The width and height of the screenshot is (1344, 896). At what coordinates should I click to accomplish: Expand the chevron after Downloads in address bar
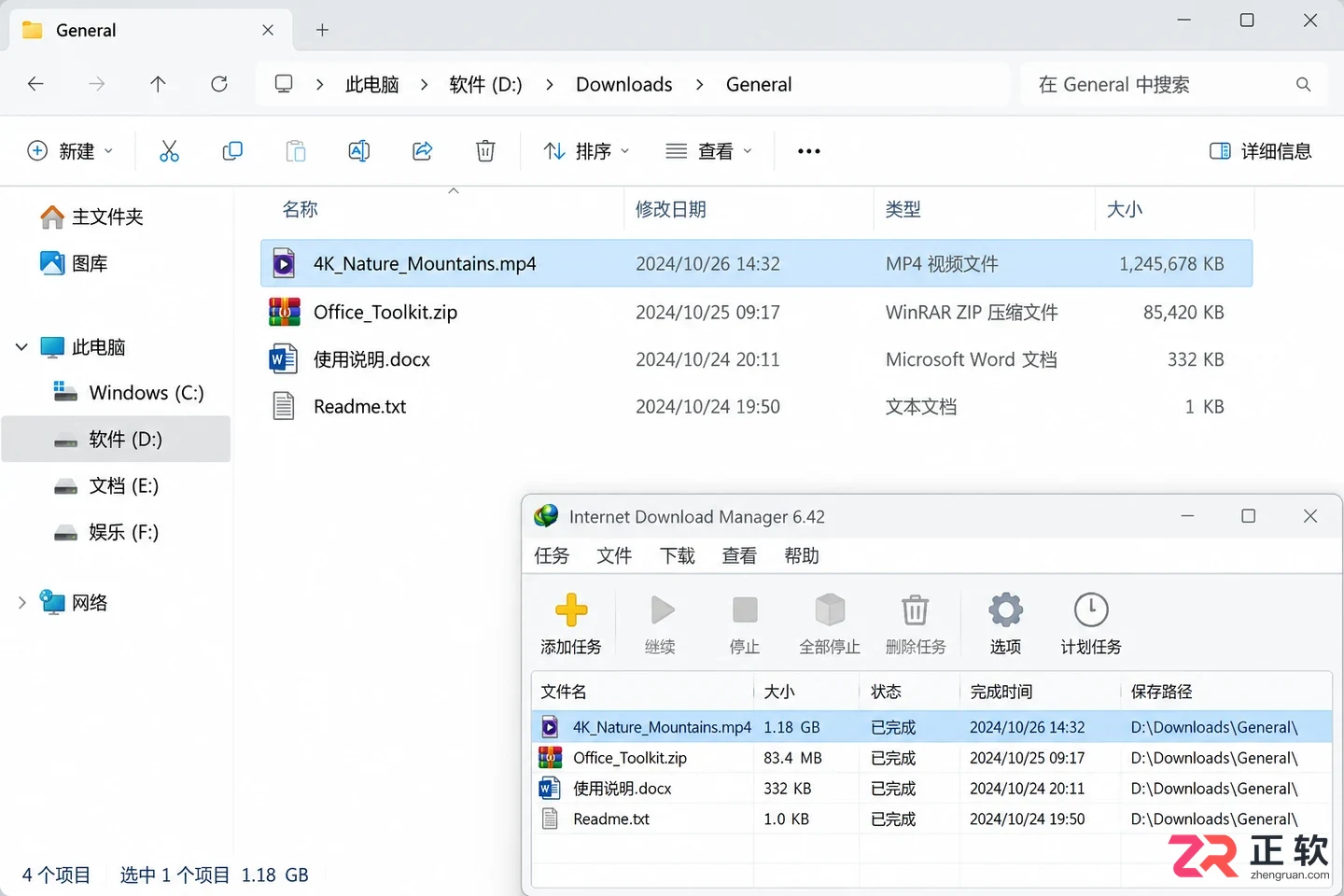point(699,85)
